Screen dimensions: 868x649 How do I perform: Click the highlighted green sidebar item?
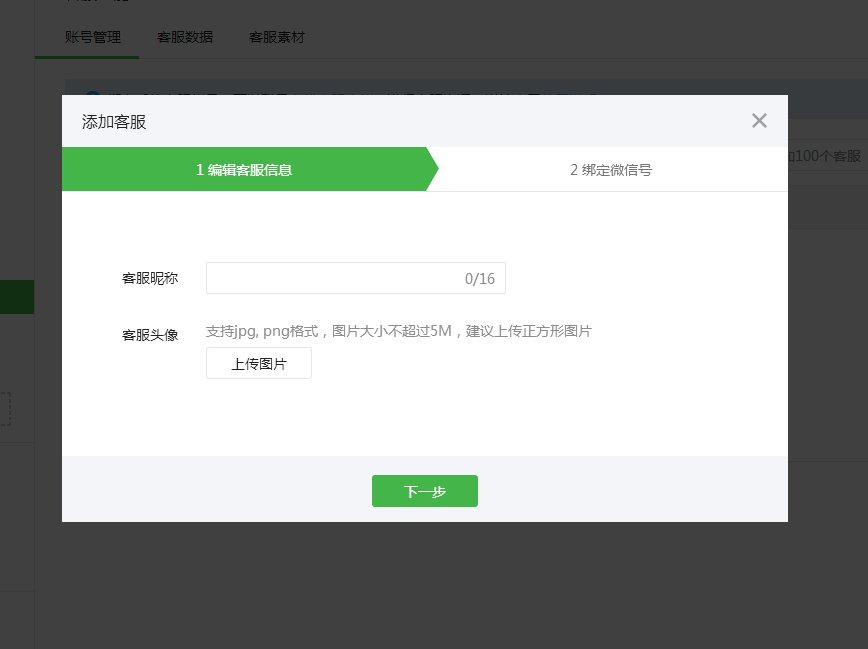[x=14, y=296]
